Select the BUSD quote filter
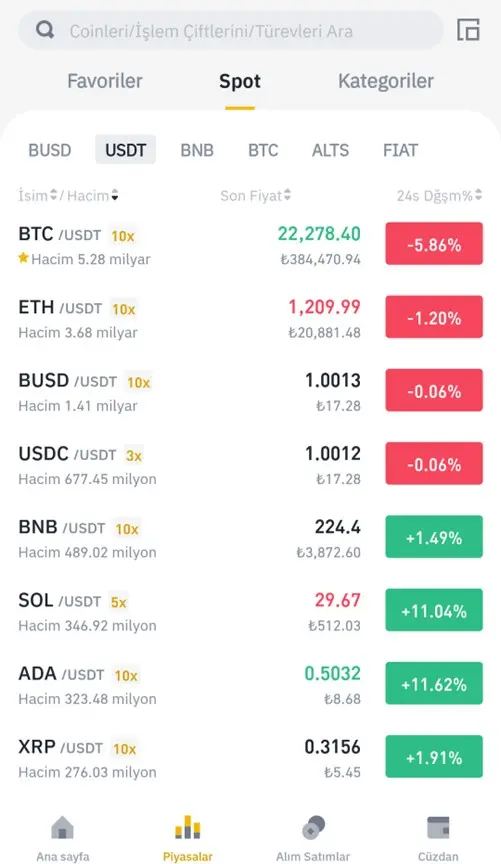The height and width of the screenshot is (864, 501). (50, 150)
